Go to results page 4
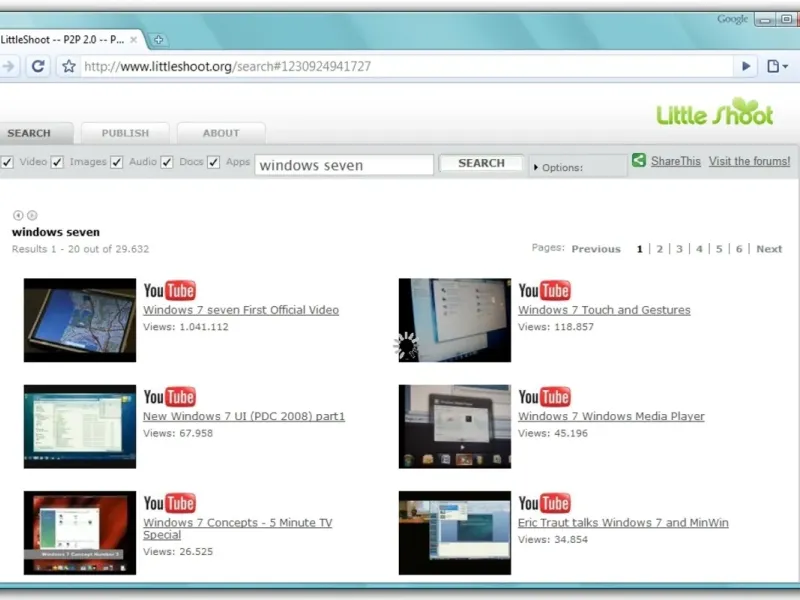Viewport: 800px width, 600px height. point(699,249)
